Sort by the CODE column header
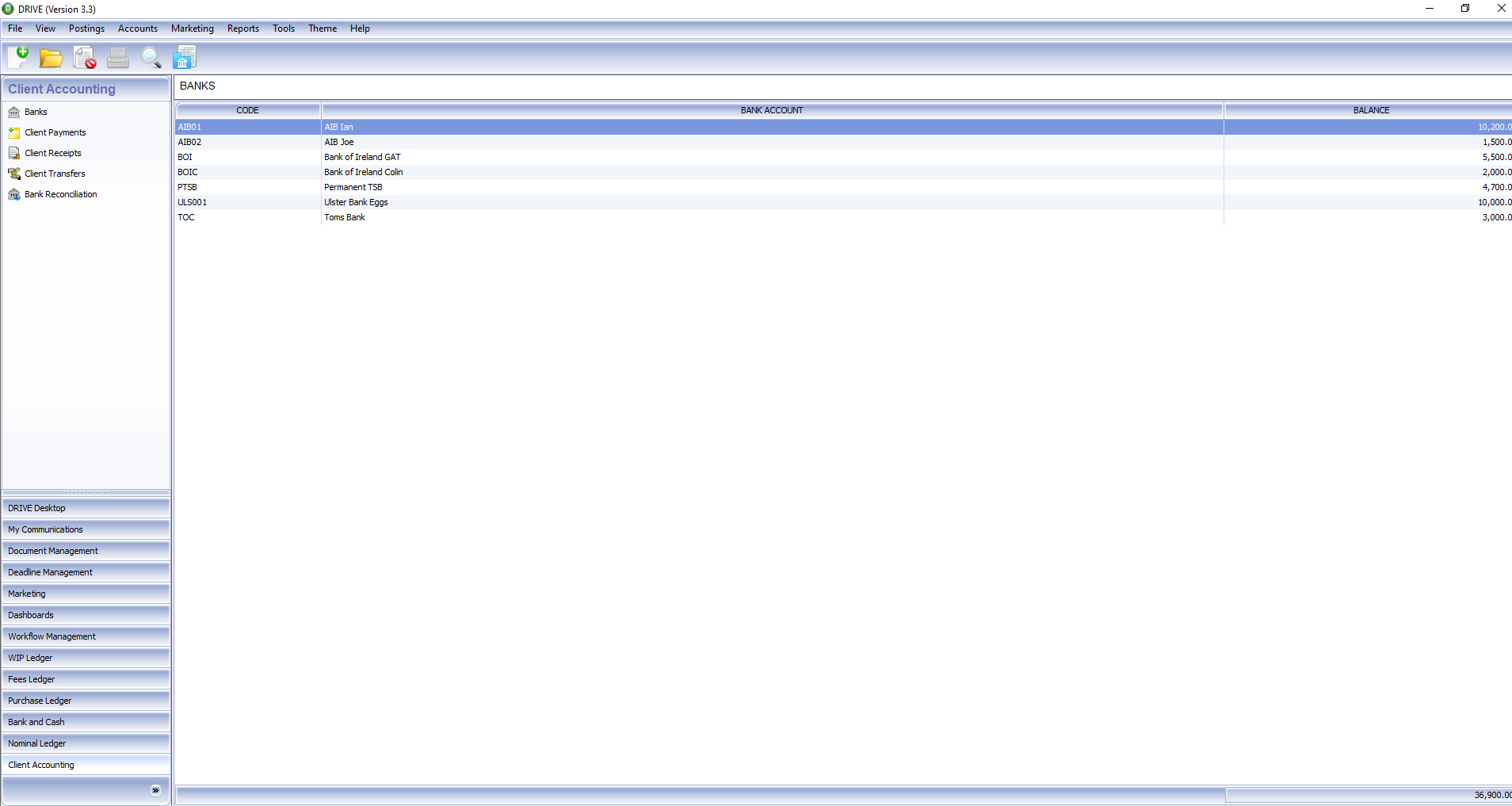The height and width of the screenshot is (806, 1512). coord(248,110)
